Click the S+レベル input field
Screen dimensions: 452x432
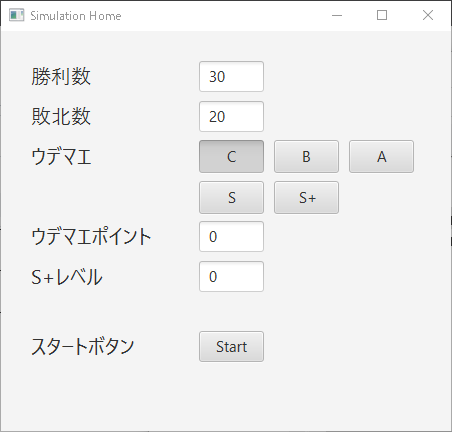[231, 276]
